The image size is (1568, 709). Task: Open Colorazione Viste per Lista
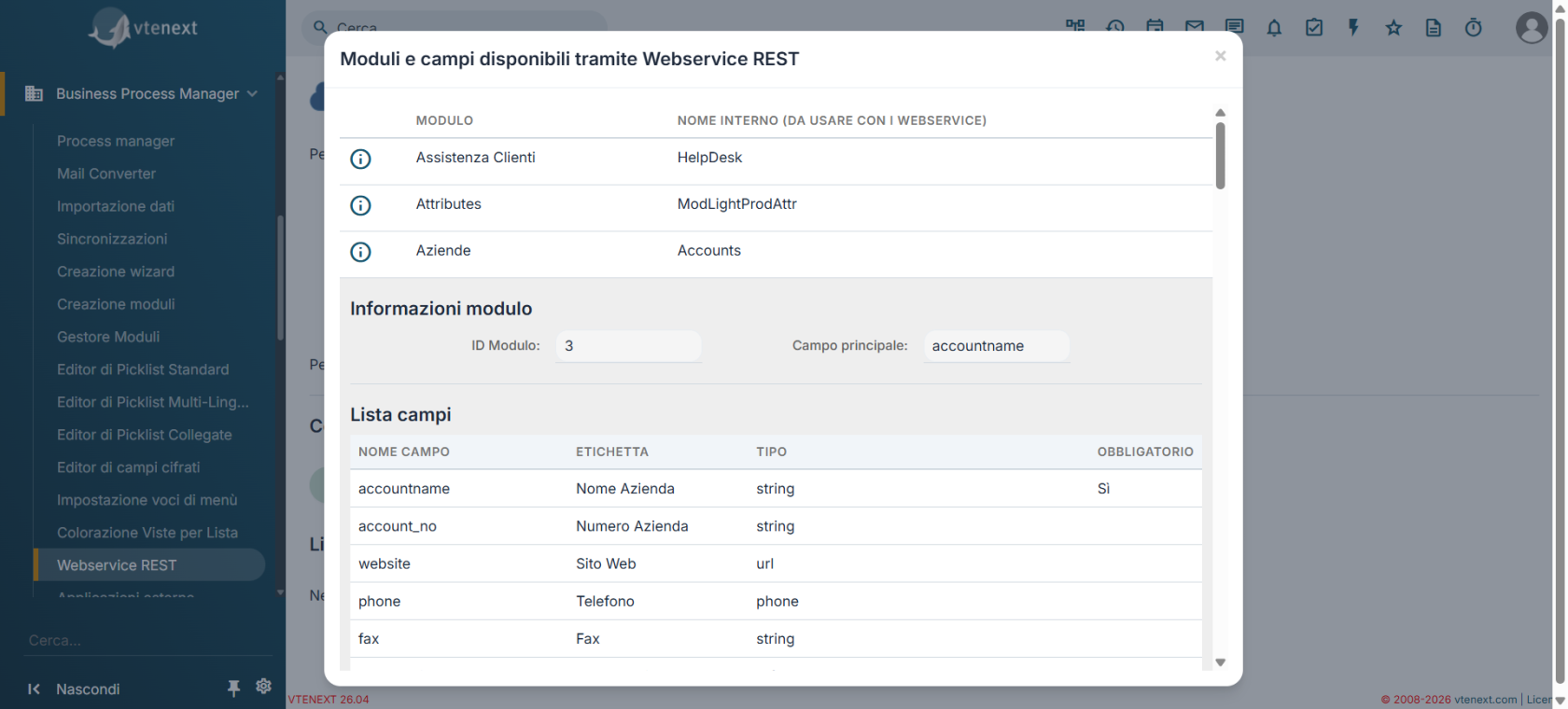tap(147, 533)
